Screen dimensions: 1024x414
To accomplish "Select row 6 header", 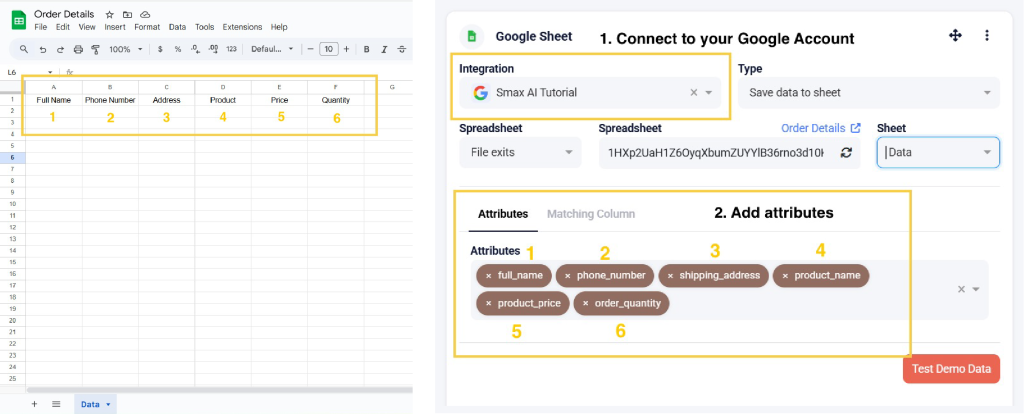I will tap(13, 157).
